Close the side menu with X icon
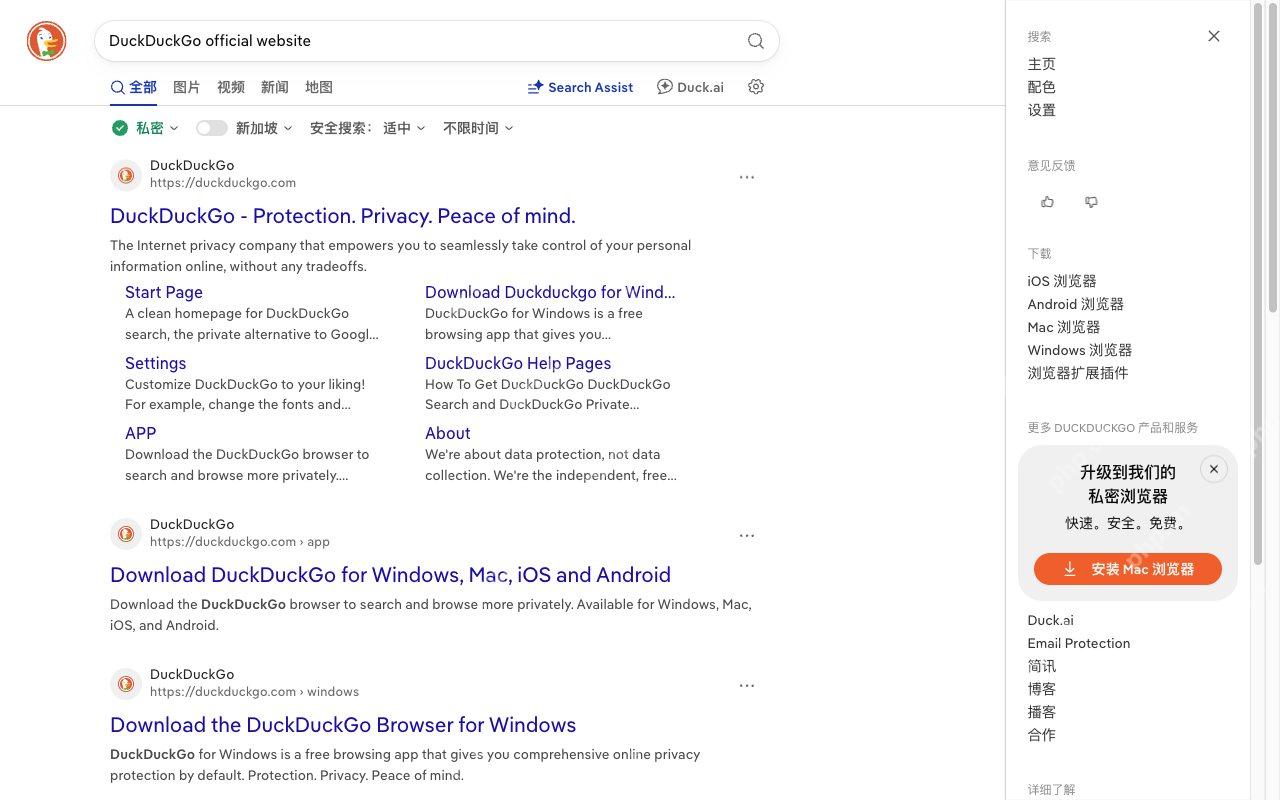The image size is (1280, 800). coord(1214,36)
